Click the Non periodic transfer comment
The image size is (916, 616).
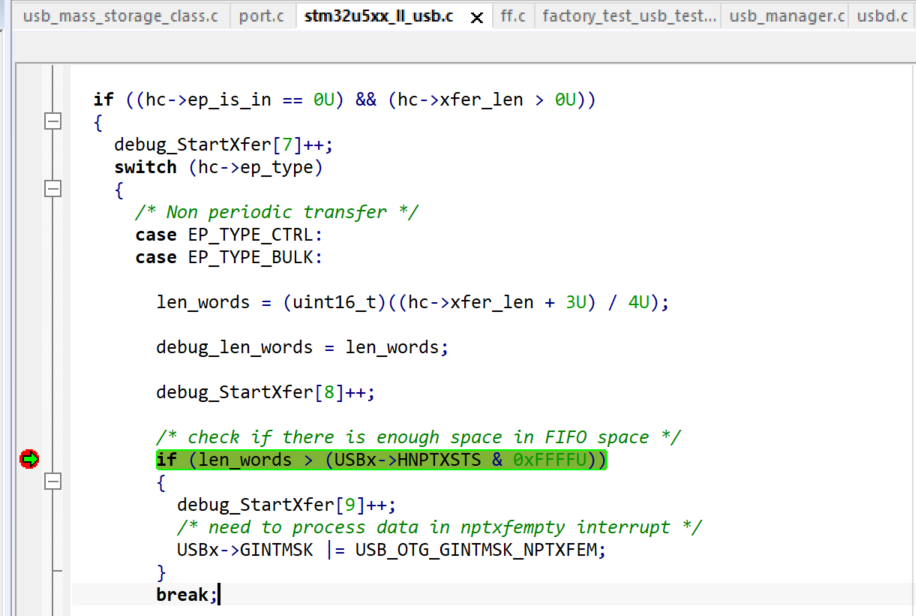(275, 211)
